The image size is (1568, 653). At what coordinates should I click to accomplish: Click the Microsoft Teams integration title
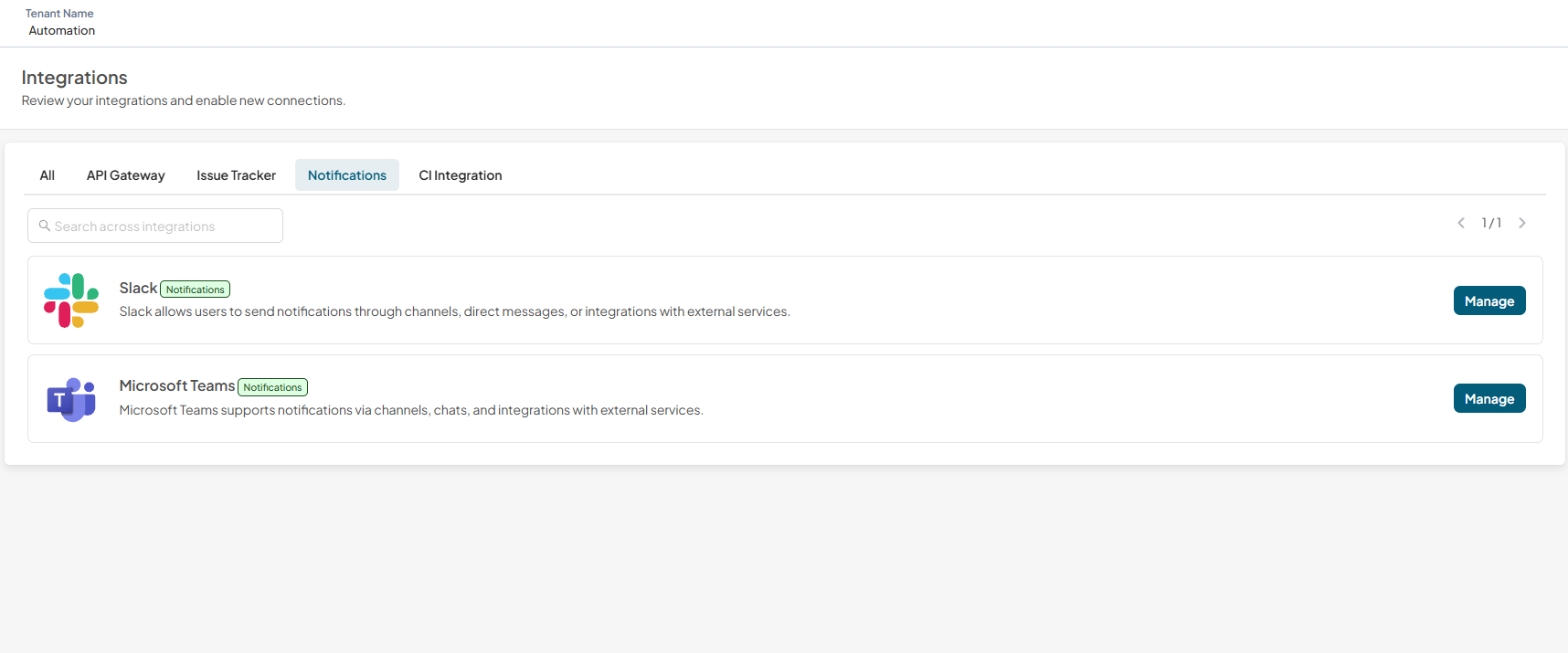(177, 385)
